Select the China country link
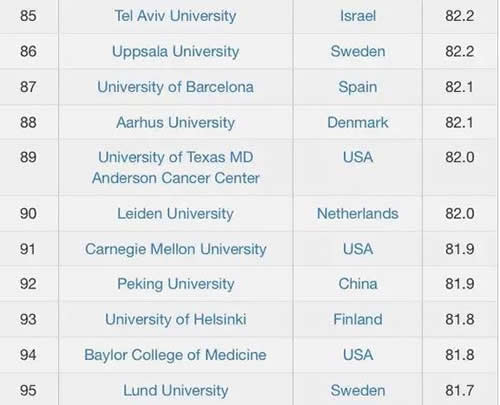The width and height of the screenshot is (500, 405). (358, 284)
